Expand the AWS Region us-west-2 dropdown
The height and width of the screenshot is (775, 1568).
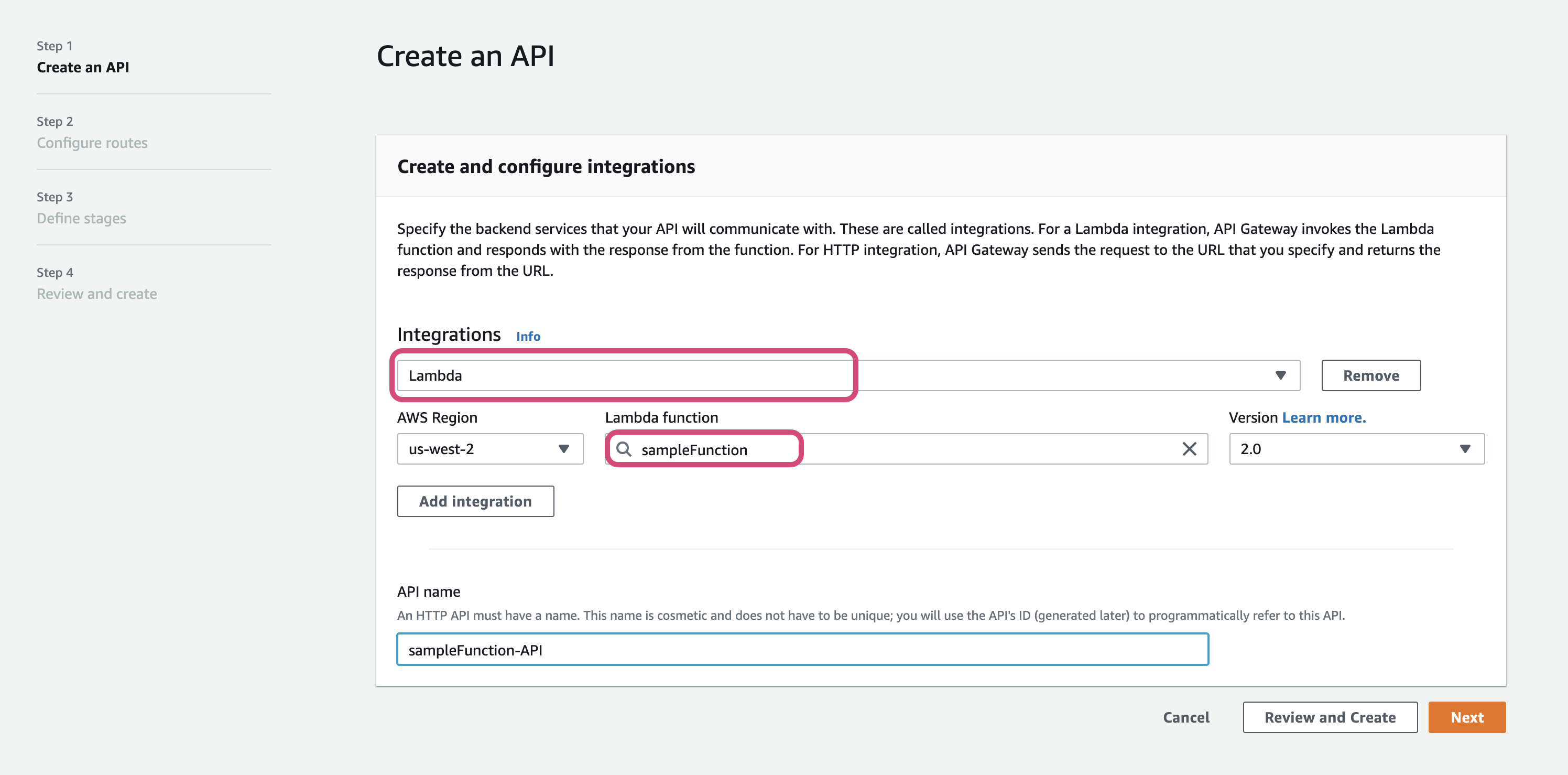(490, 449)
